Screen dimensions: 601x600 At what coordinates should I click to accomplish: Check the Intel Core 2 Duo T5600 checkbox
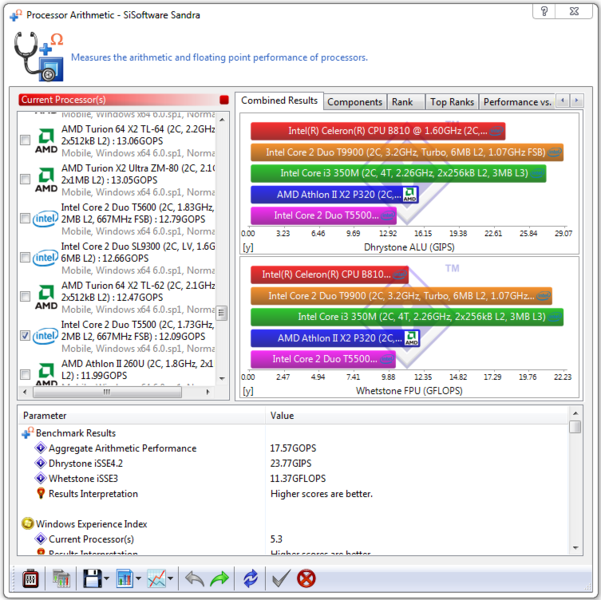25,218
